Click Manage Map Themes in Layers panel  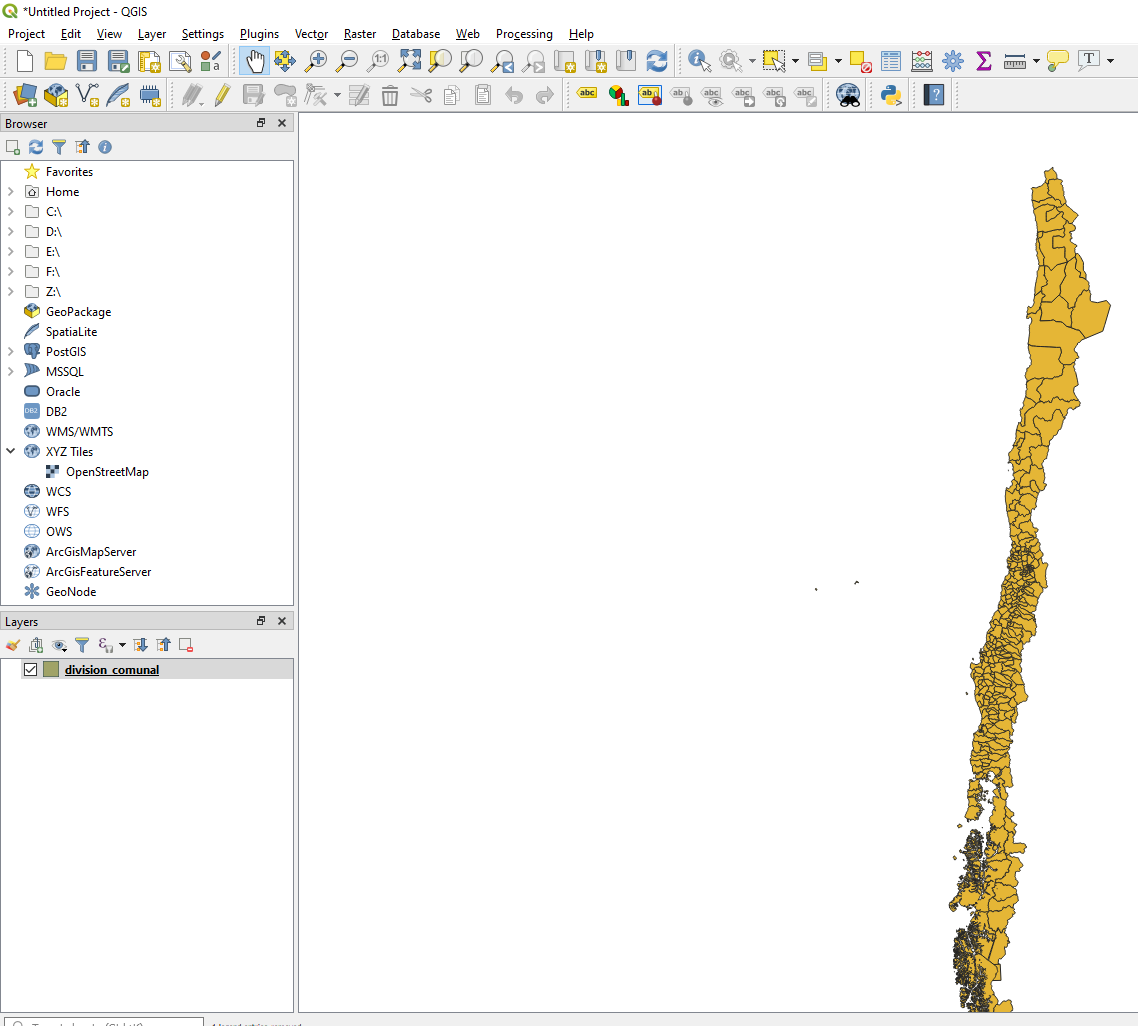pos(59,645)
